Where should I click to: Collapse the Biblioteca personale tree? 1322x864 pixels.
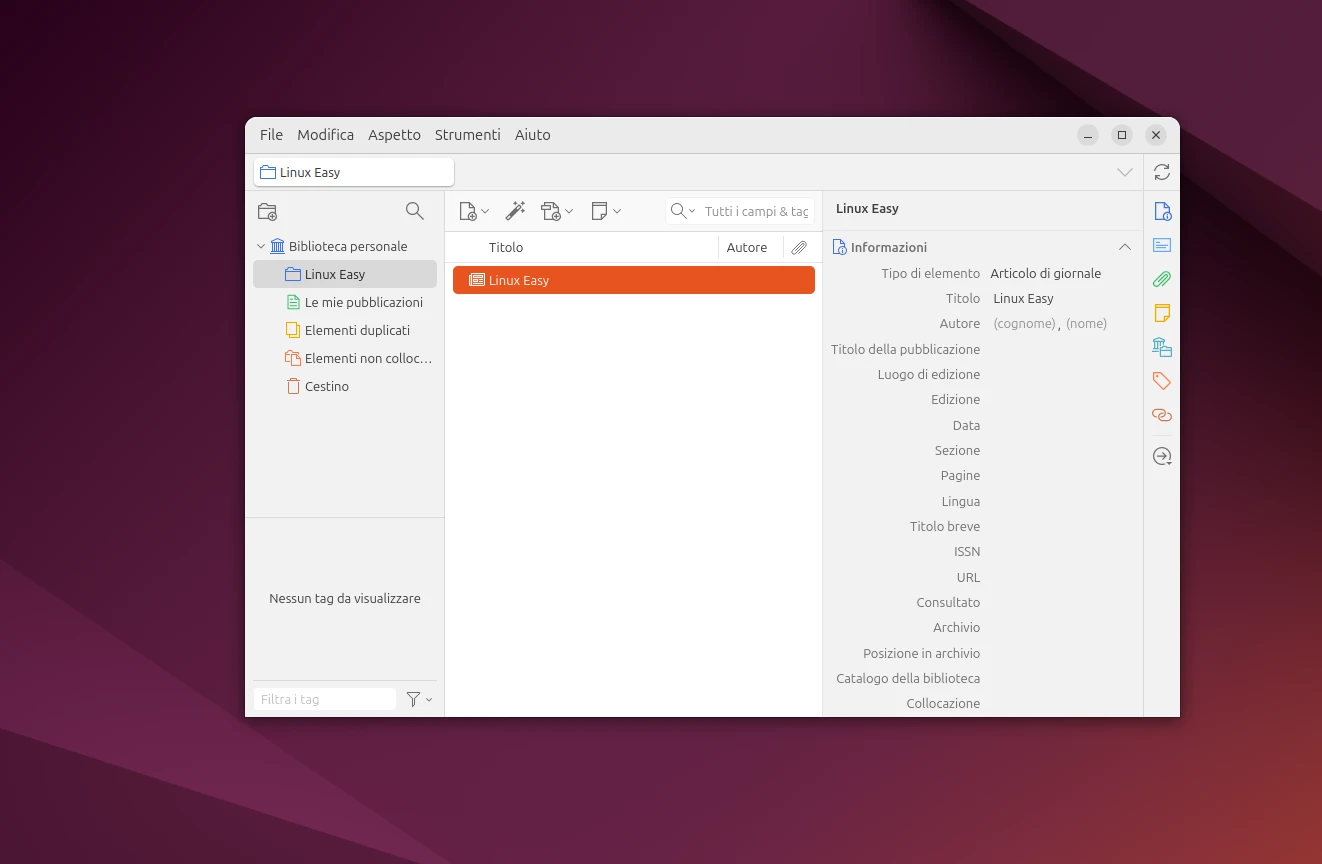click(261, 246)
